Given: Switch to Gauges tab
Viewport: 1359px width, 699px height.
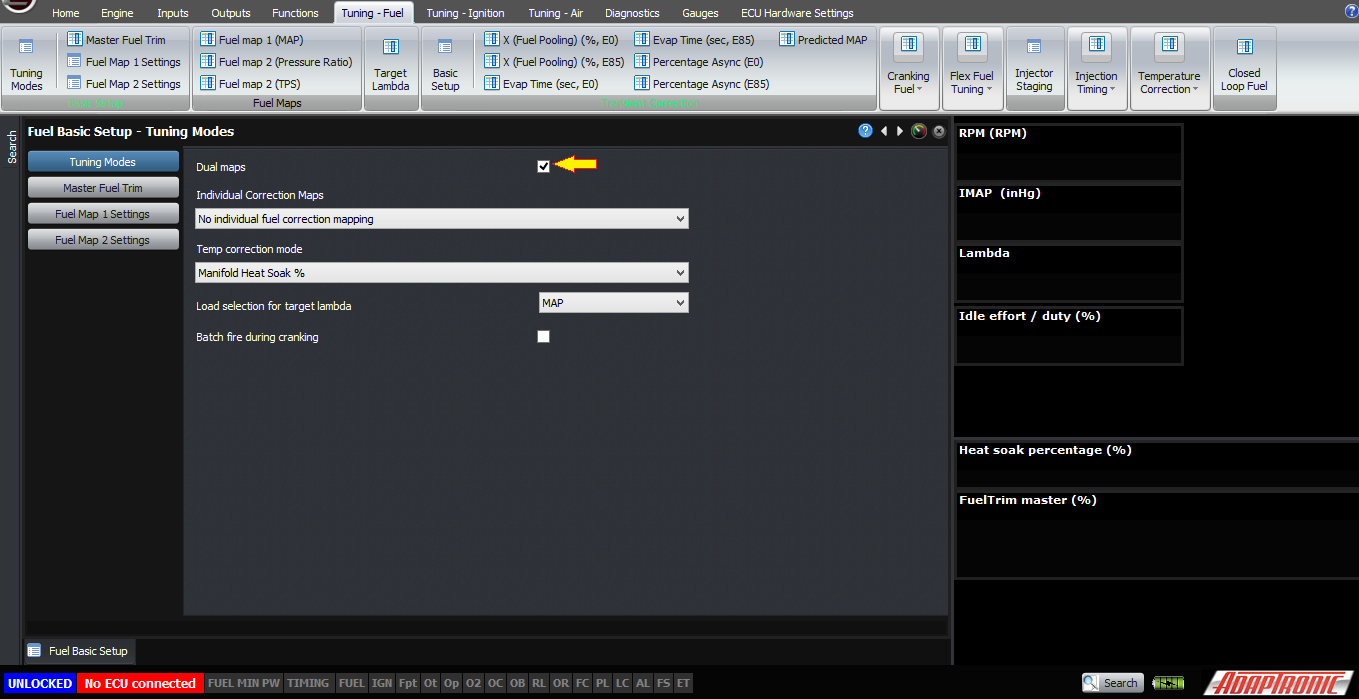Looking at the screenshot, I should click(700, 13).
